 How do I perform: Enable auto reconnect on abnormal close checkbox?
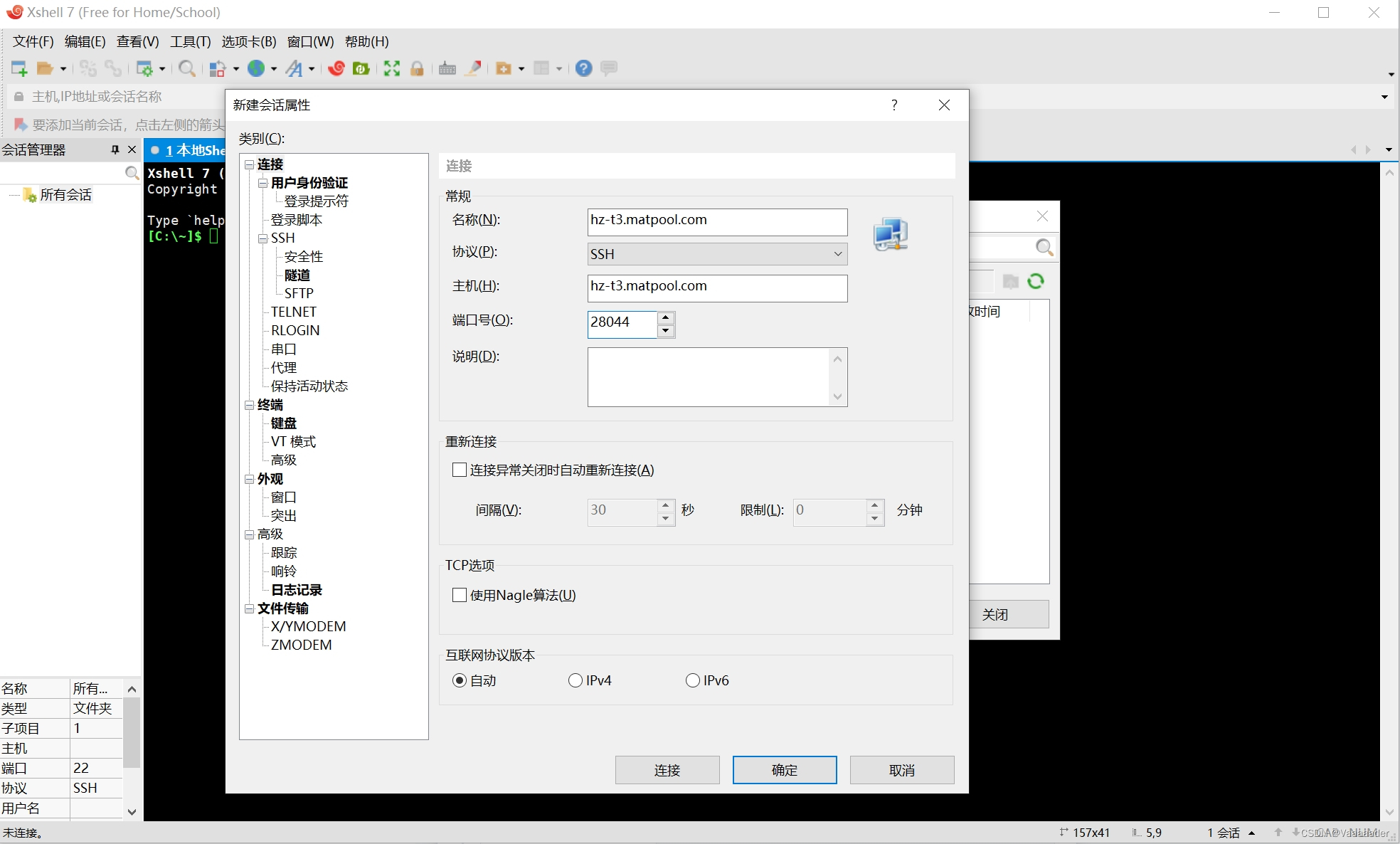(x=460, y=470)
